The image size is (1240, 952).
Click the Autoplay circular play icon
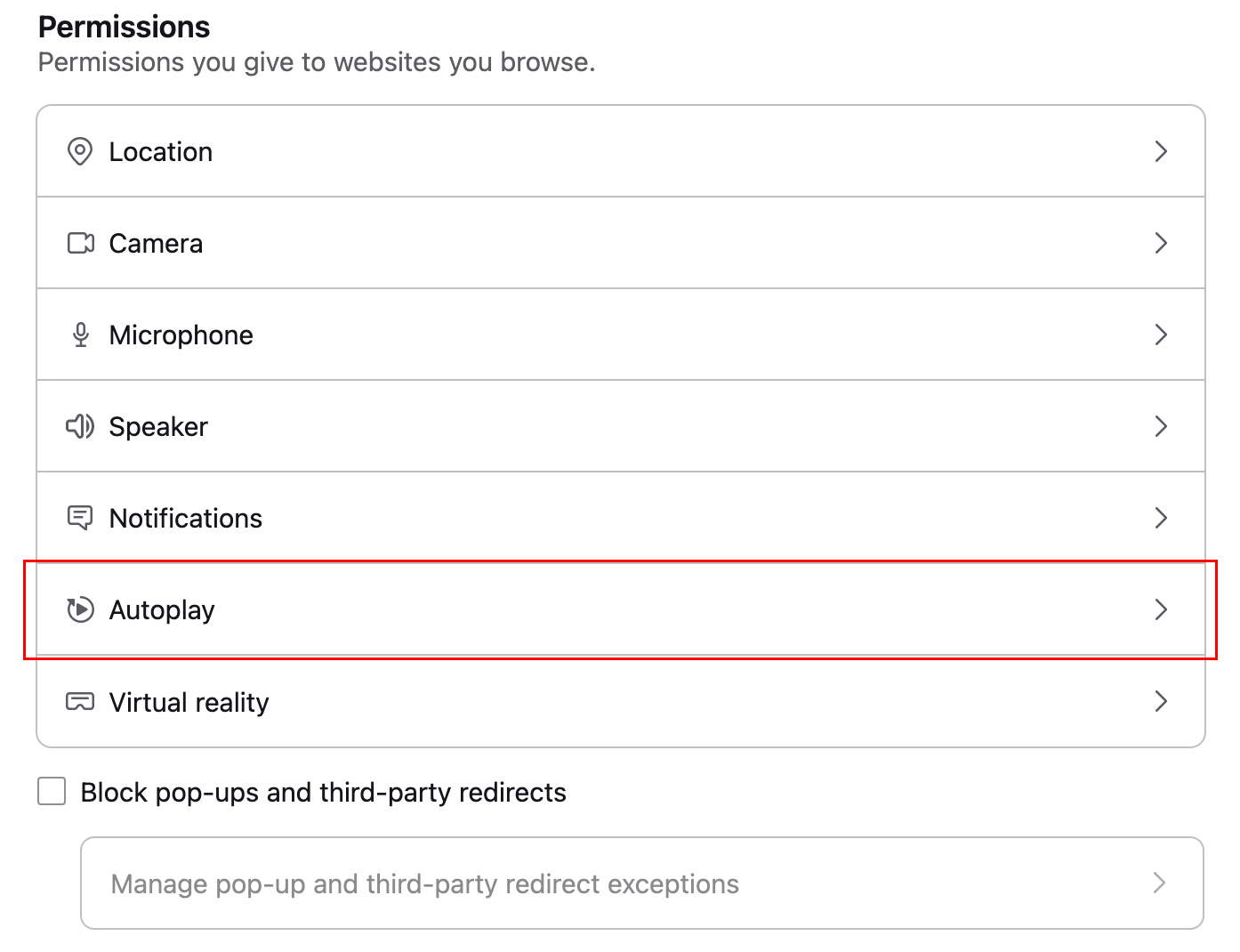81,609
